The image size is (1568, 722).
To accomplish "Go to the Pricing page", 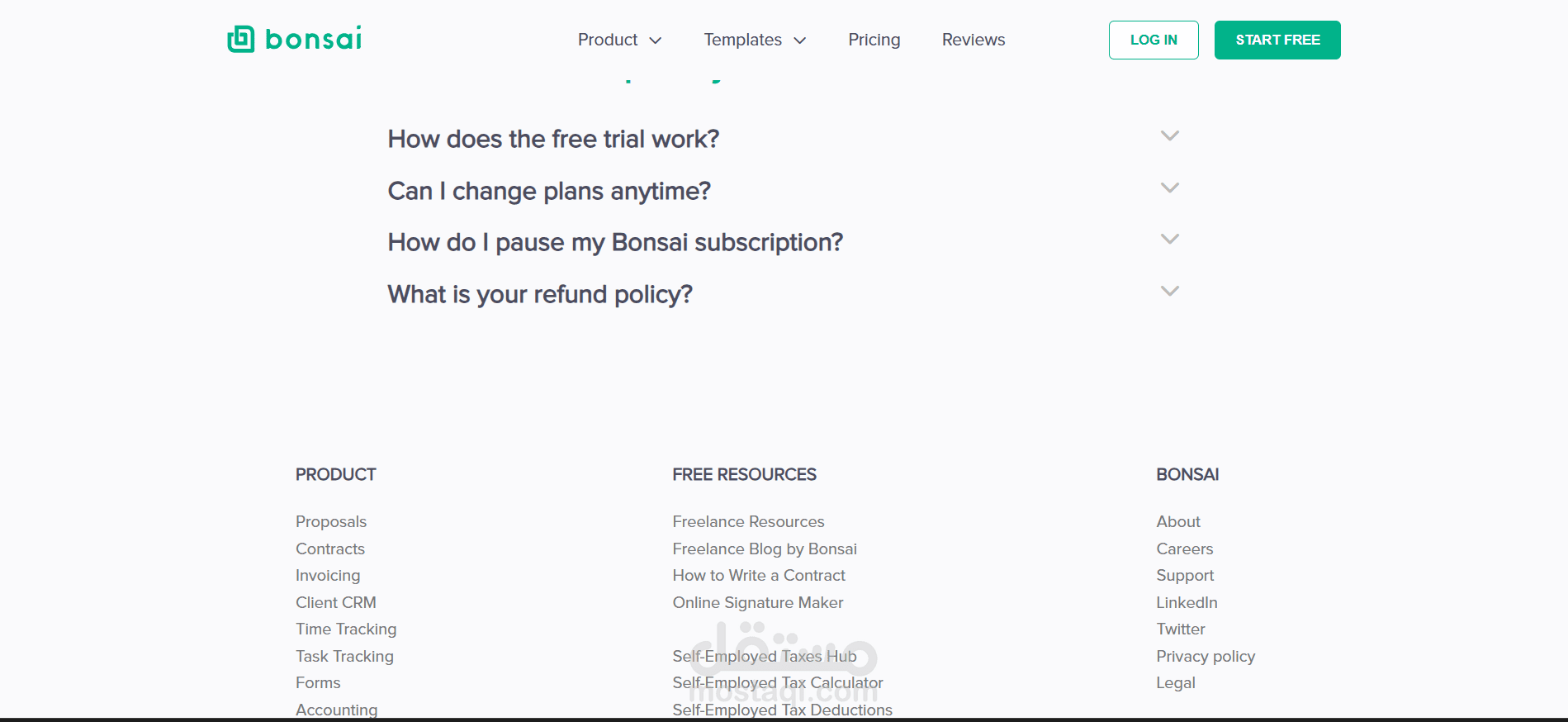I will point(874,40).
